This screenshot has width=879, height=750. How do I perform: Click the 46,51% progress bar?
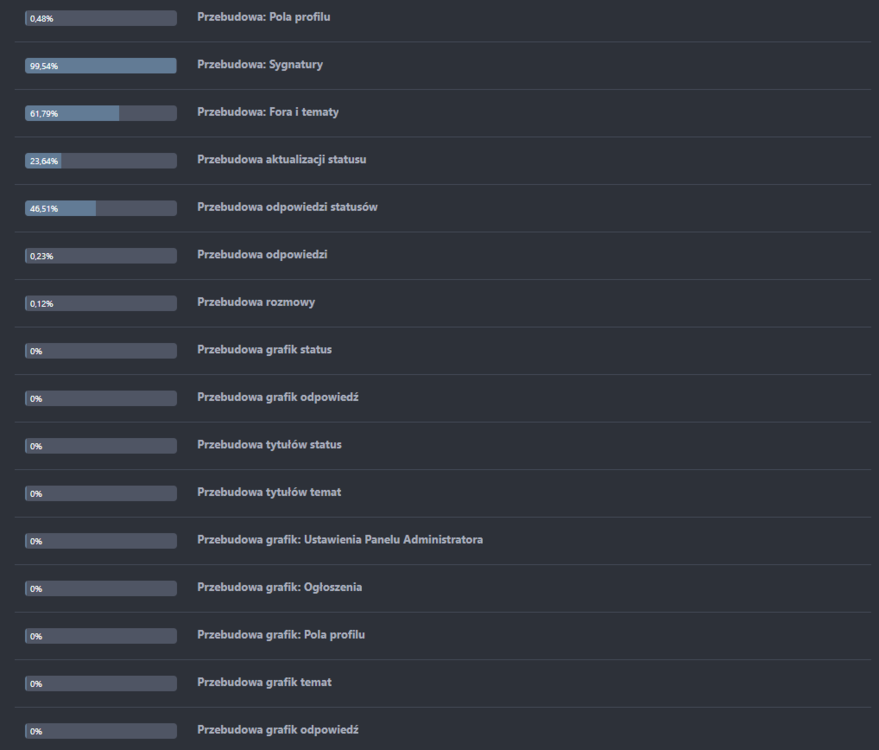(100, 208)
